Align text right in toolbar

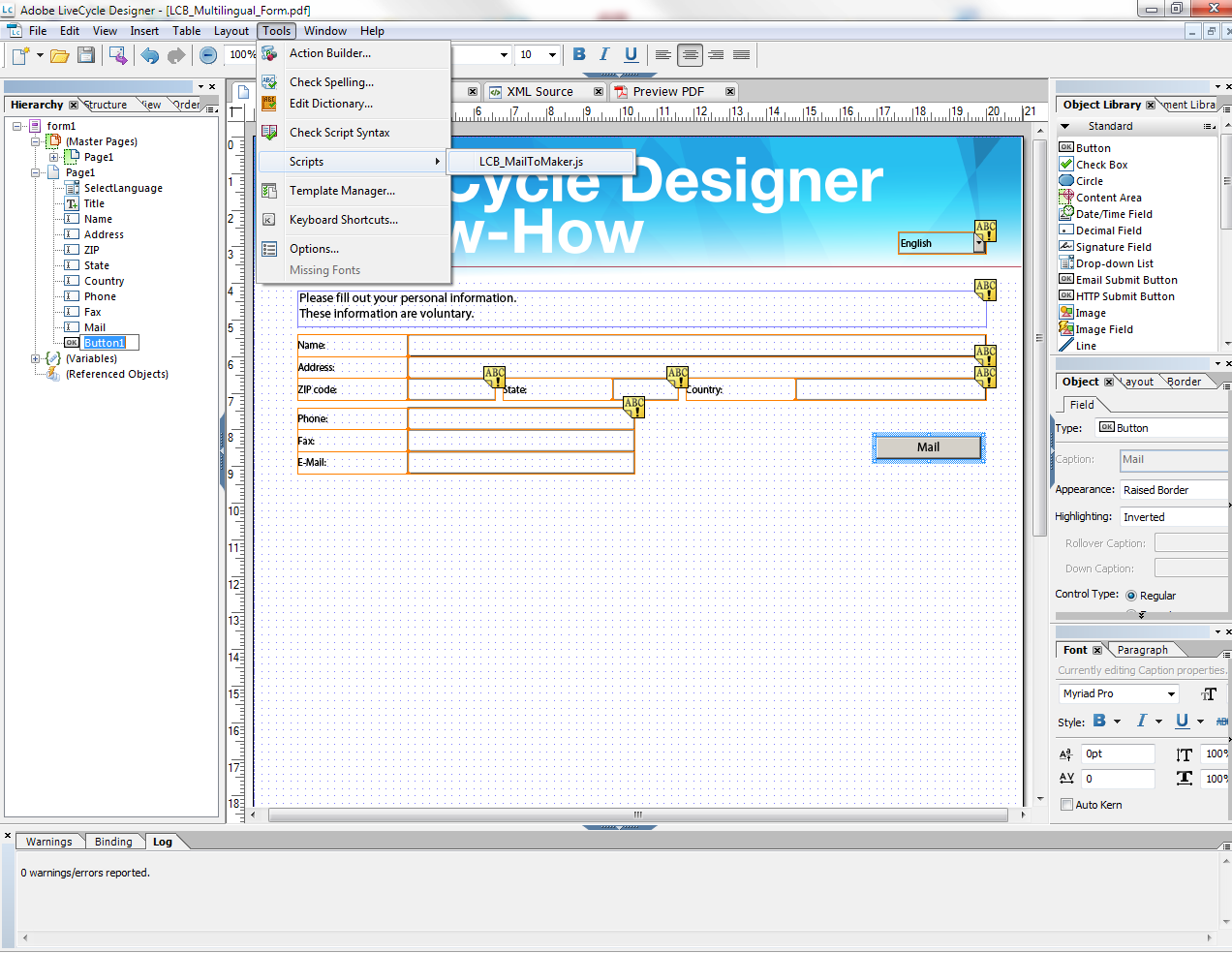pyautogui.click(x=716, y=54)
